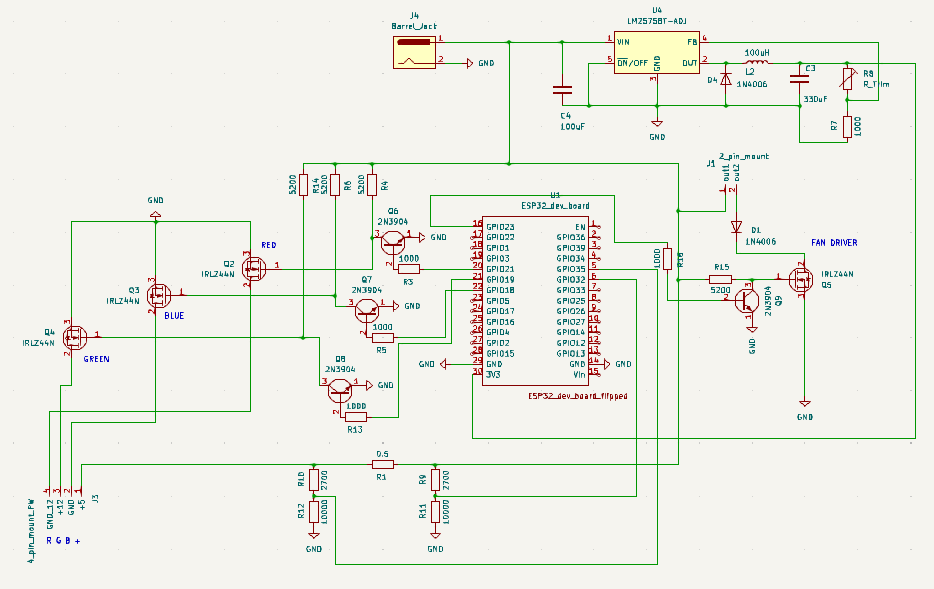Select the R1 0.5 ohm resistor
This screenshot has height=589, width=934.
click(382, 465)
